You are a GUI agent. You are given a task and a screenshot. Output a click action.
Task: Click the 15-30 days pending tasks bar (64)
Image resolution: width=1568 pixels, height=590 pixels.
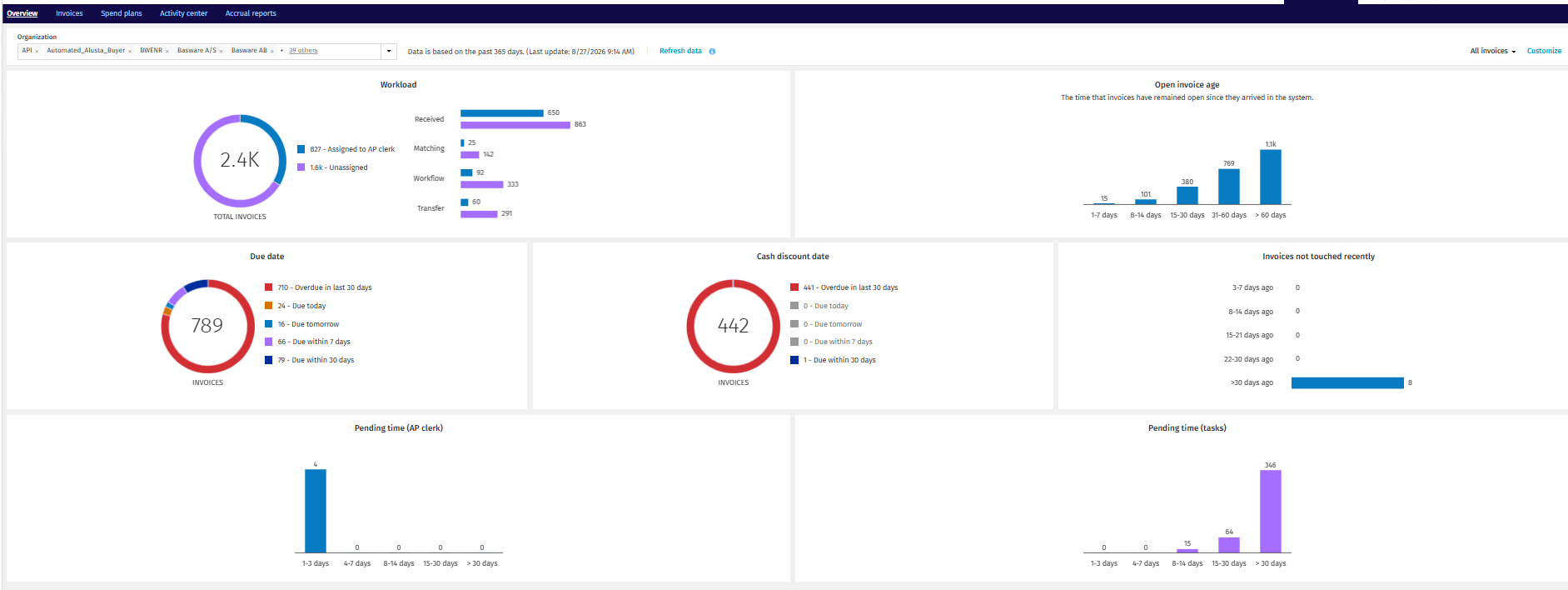pyautogui.click(x=1229, y=545)
